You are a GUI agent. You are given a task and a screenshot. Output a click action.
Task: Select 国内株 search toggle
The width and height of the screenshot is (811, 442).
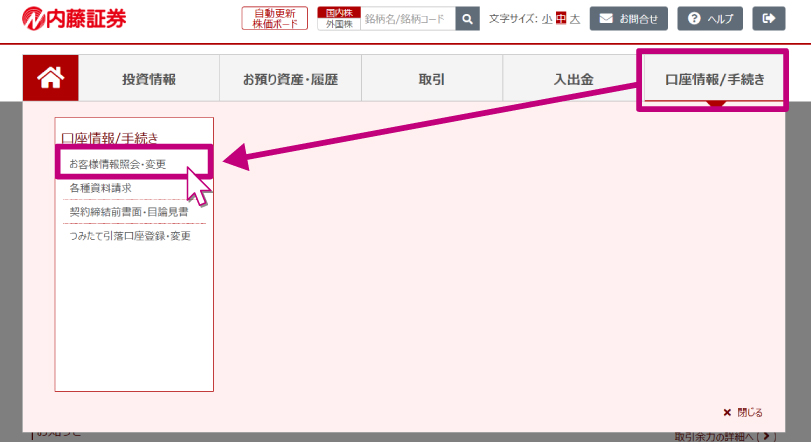pos(338,12)
